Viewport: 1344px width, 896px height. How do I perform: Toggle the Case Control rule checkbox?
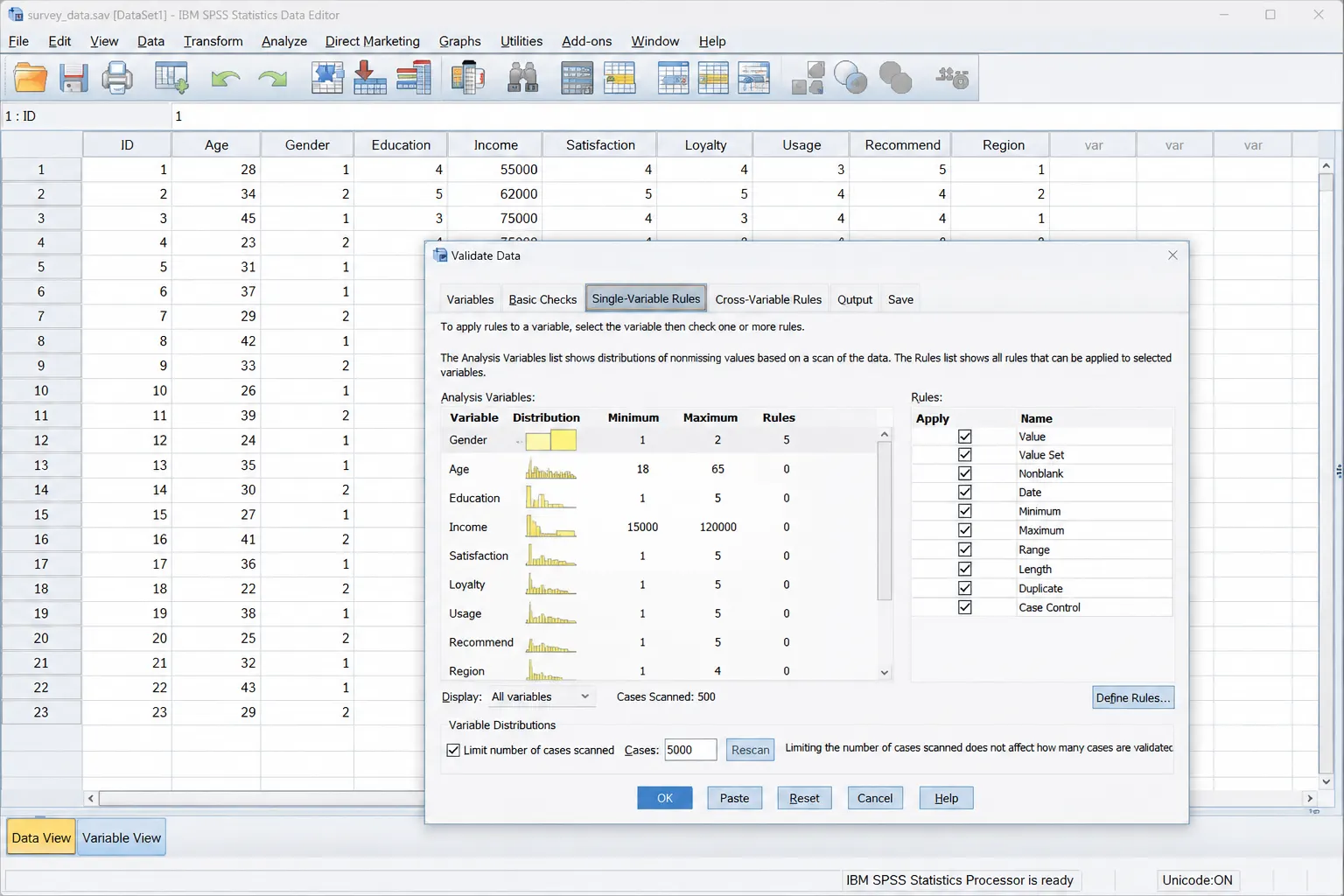point(965,607)
